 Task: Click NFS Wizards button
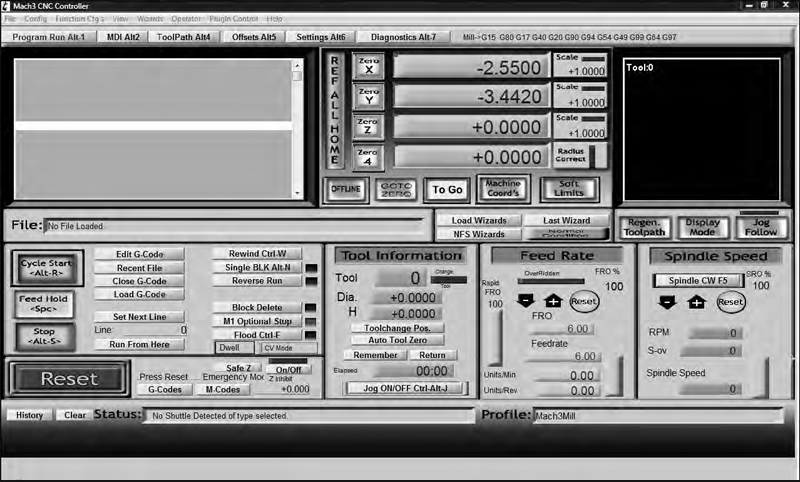tap(479, 234)
